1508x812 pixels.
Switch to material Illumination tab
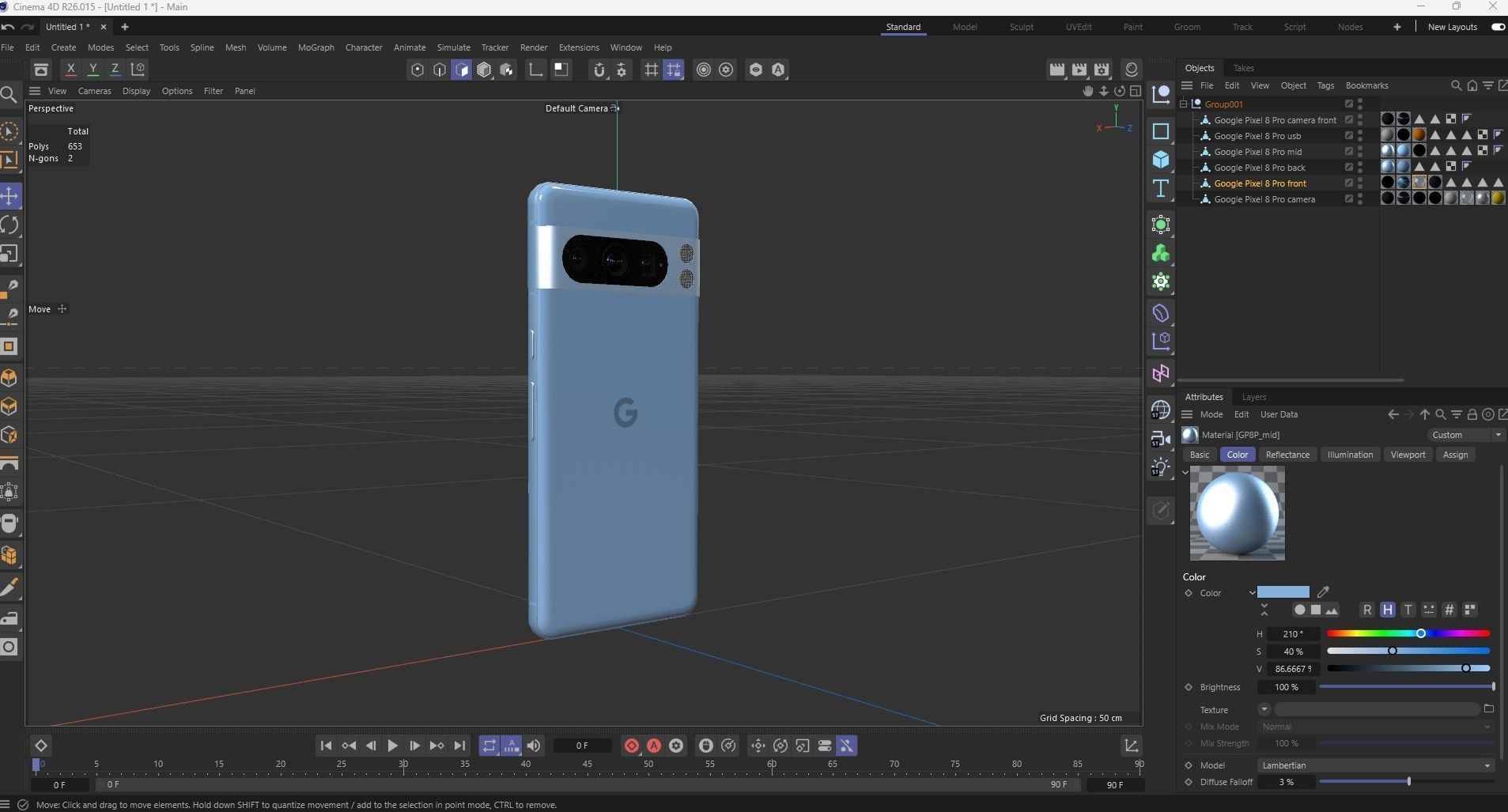tap(1350, 455)
